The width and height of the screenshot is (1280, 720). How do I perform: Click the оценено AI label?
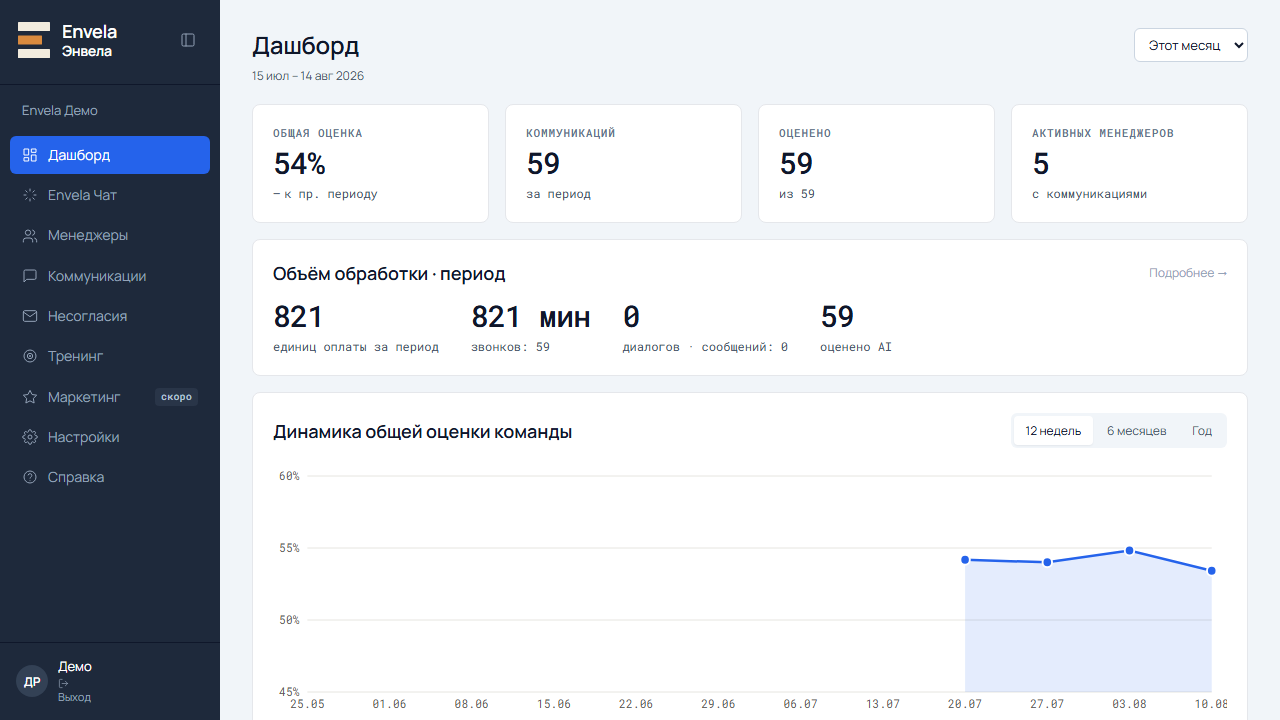[856, 347]
